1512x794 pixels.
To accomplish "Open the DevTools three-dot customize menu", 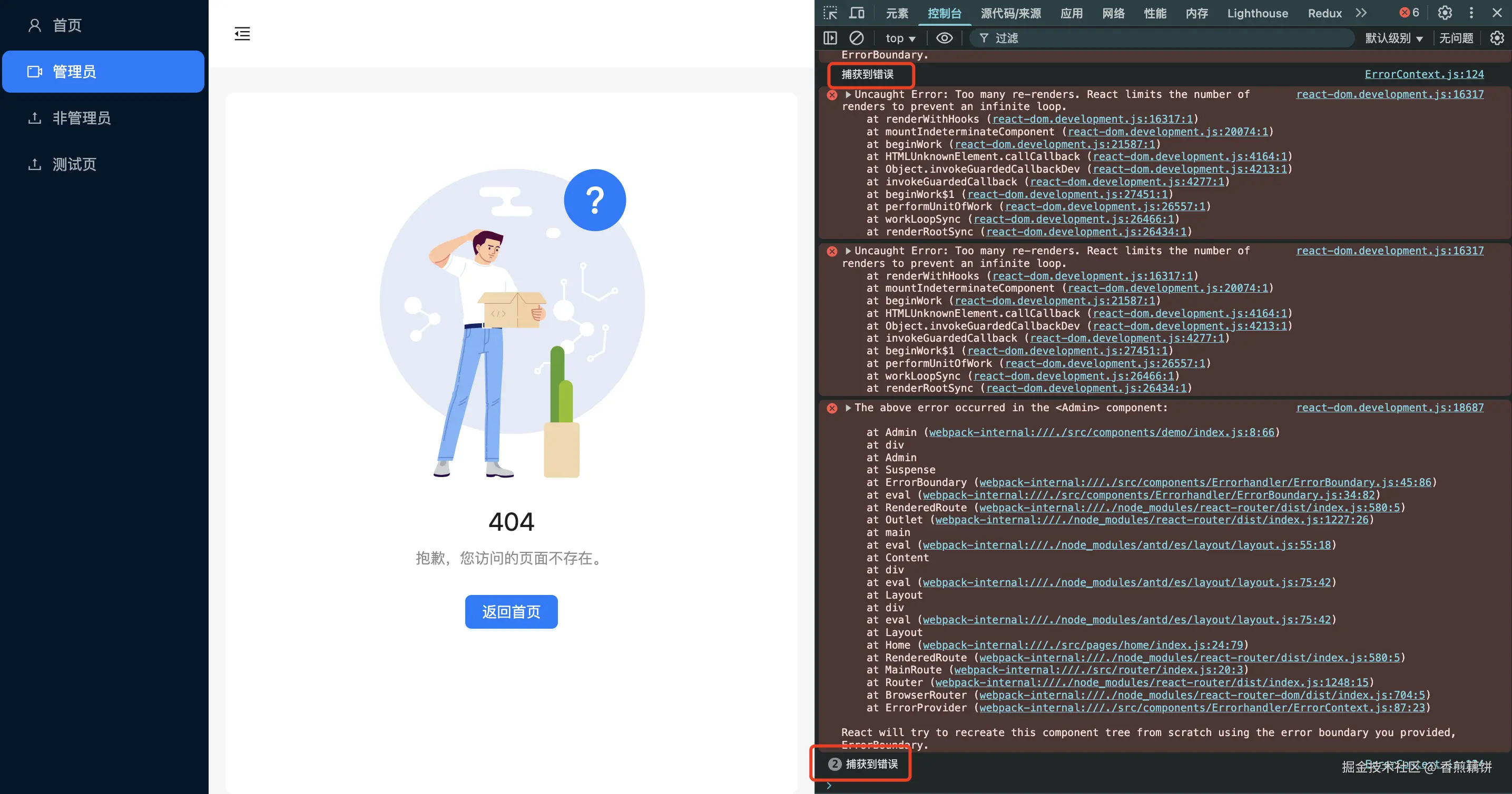I will click(1471, 13).
